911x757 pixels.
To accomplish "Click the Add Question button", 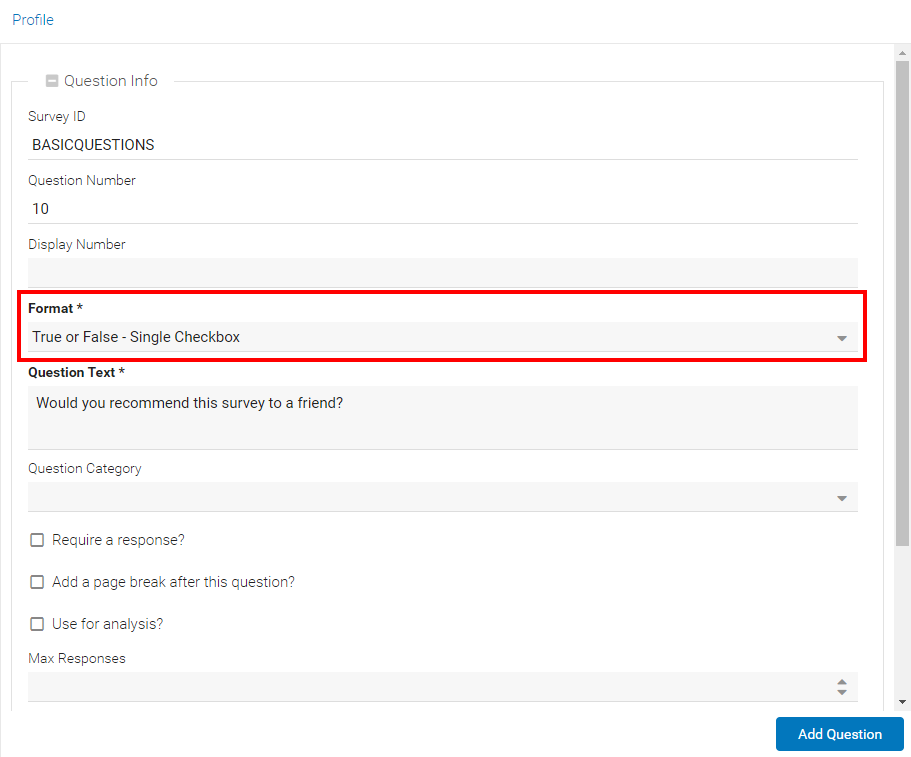I will 840,734.
